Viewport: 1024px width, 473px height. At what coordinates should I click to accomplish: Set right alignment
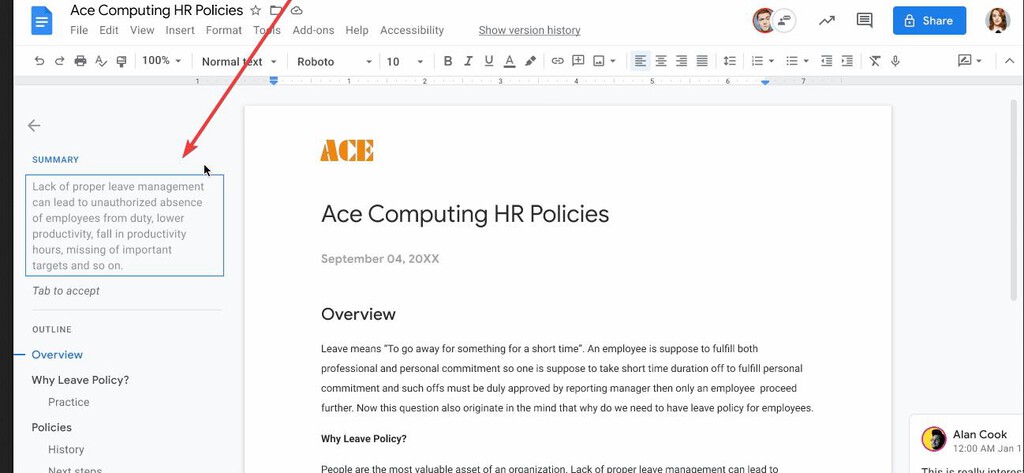point(681,61)
